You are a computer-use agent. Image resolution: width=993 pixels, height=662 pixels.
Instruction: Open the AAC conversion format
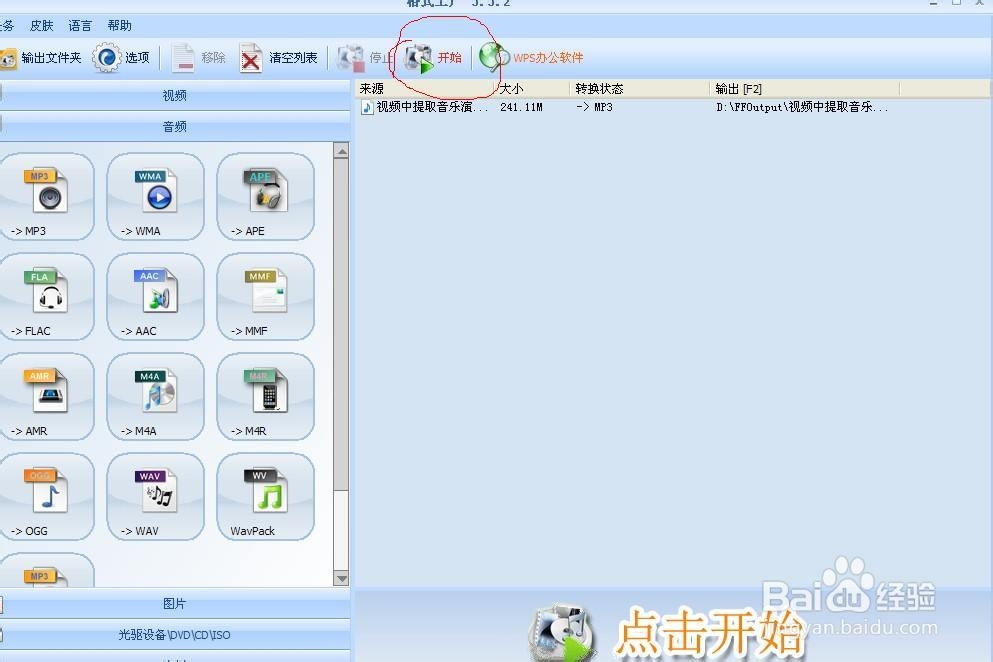[155, 297]
